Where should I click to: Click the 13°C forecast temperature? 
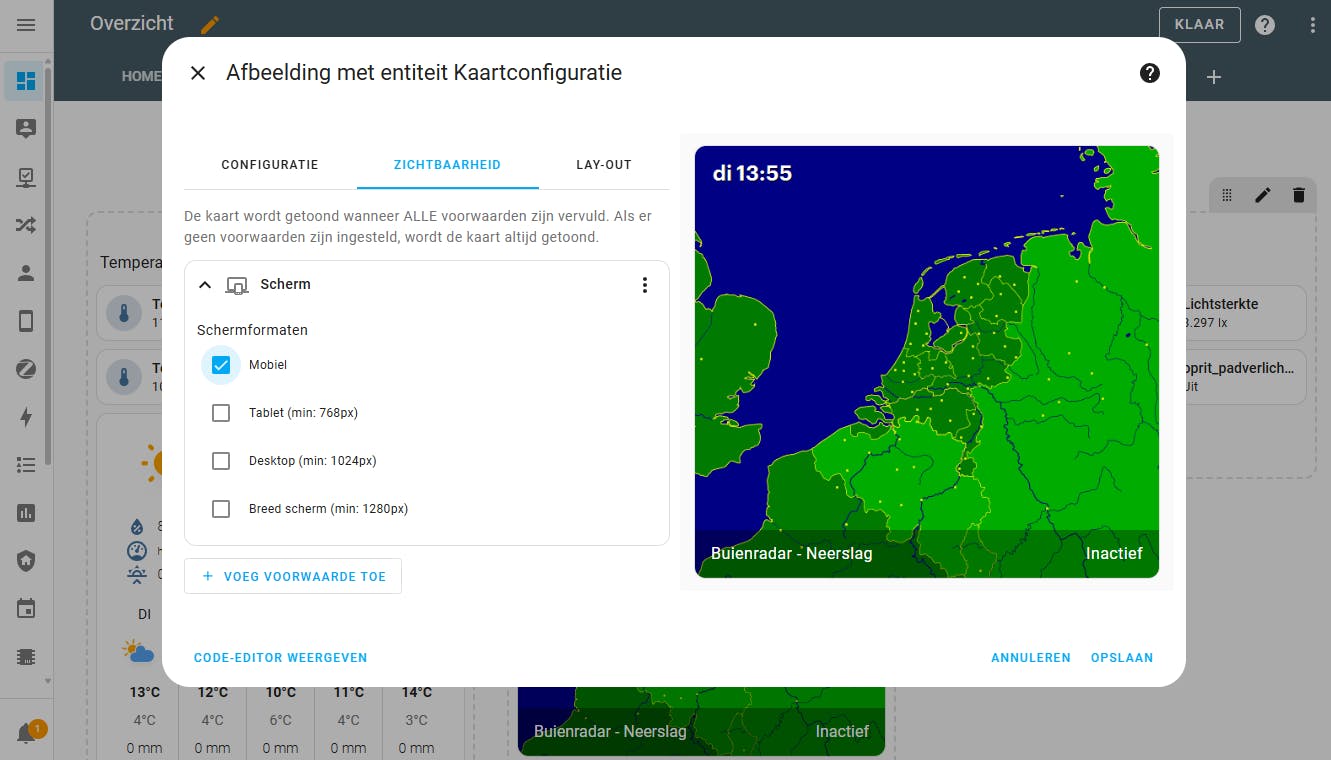tap(144, 692)
